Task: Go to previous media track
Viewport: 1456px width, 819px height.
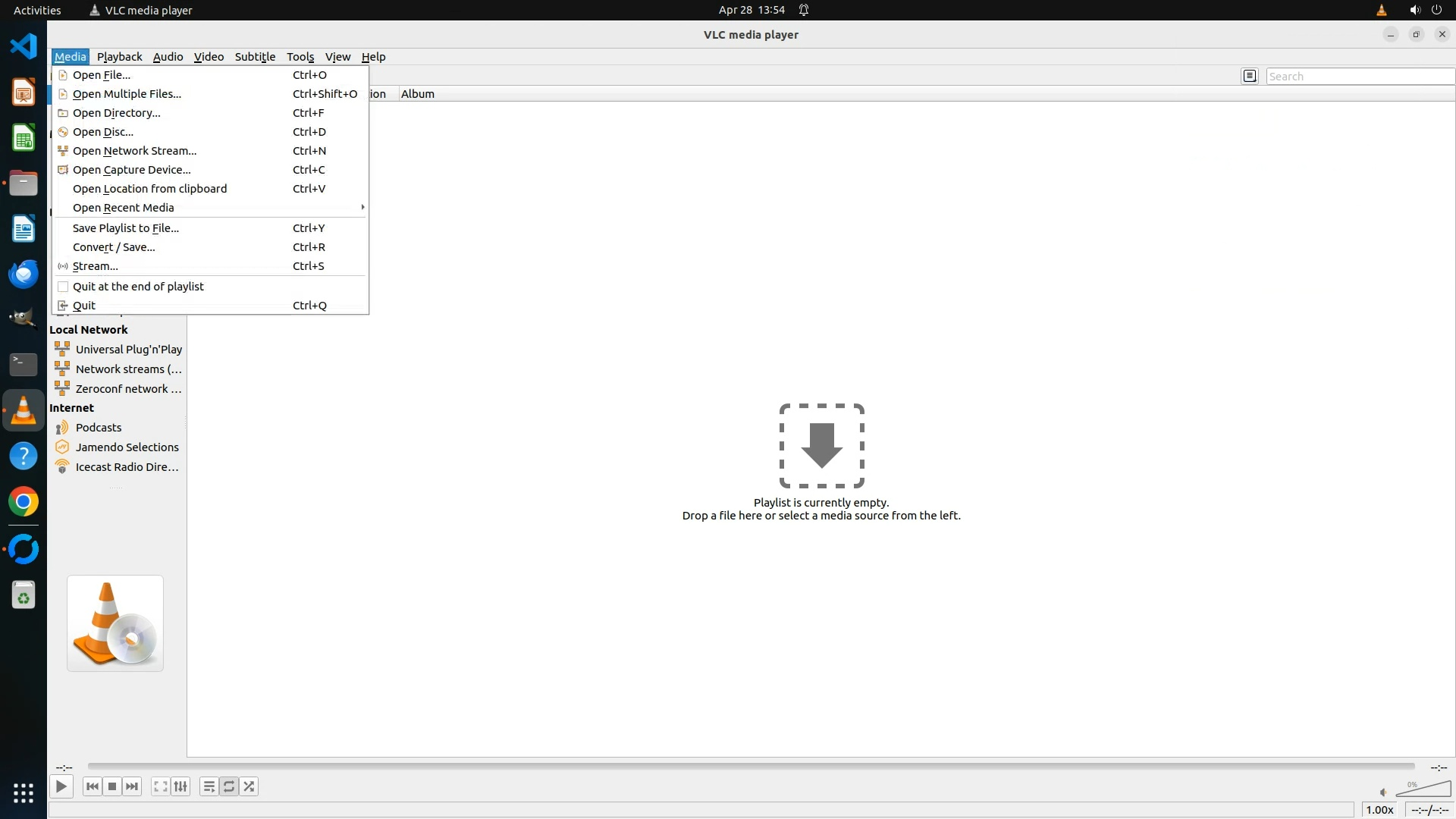Action: [x=93, y=786]
